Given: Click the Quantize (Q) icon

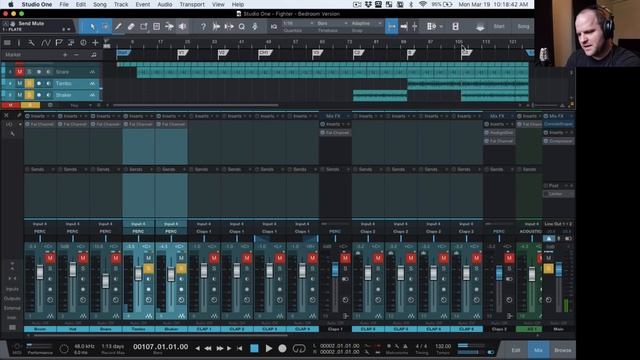Looking at the screenshot, I should pos(242,27).
